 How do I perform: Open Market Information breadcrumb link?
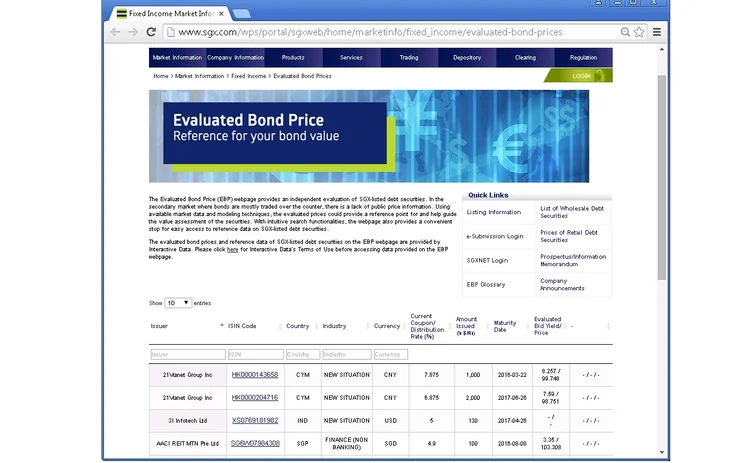point(199,76)
